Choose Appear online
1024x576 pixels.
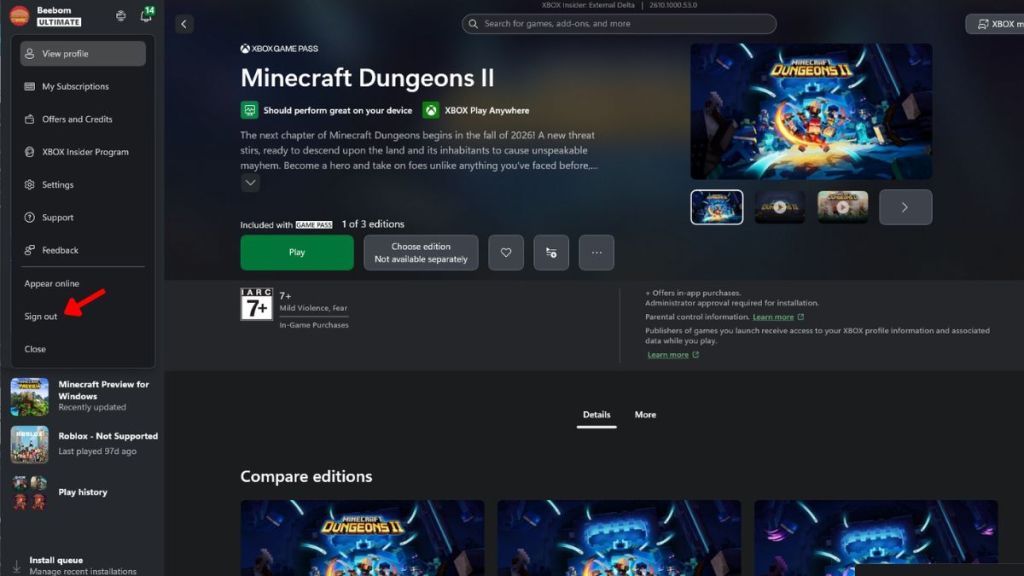(x=52, y=283)
